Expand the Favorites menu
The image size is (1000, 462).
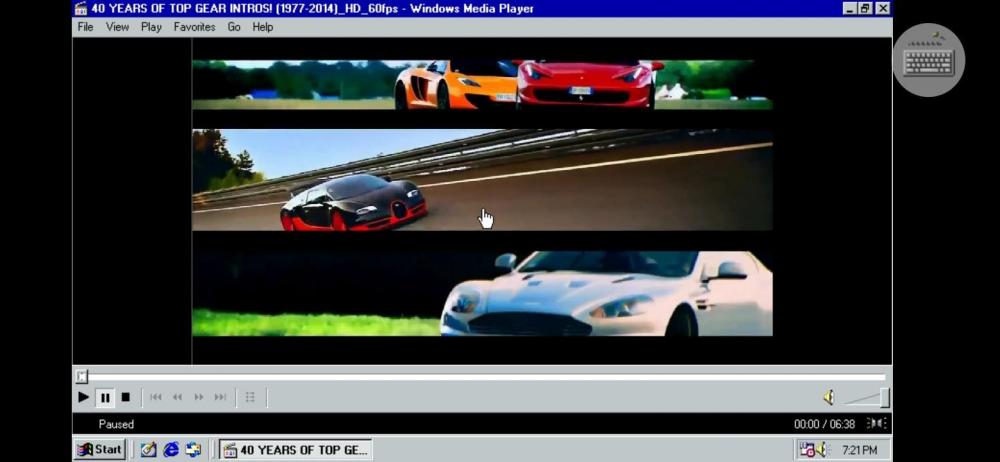tap(194, 27)
